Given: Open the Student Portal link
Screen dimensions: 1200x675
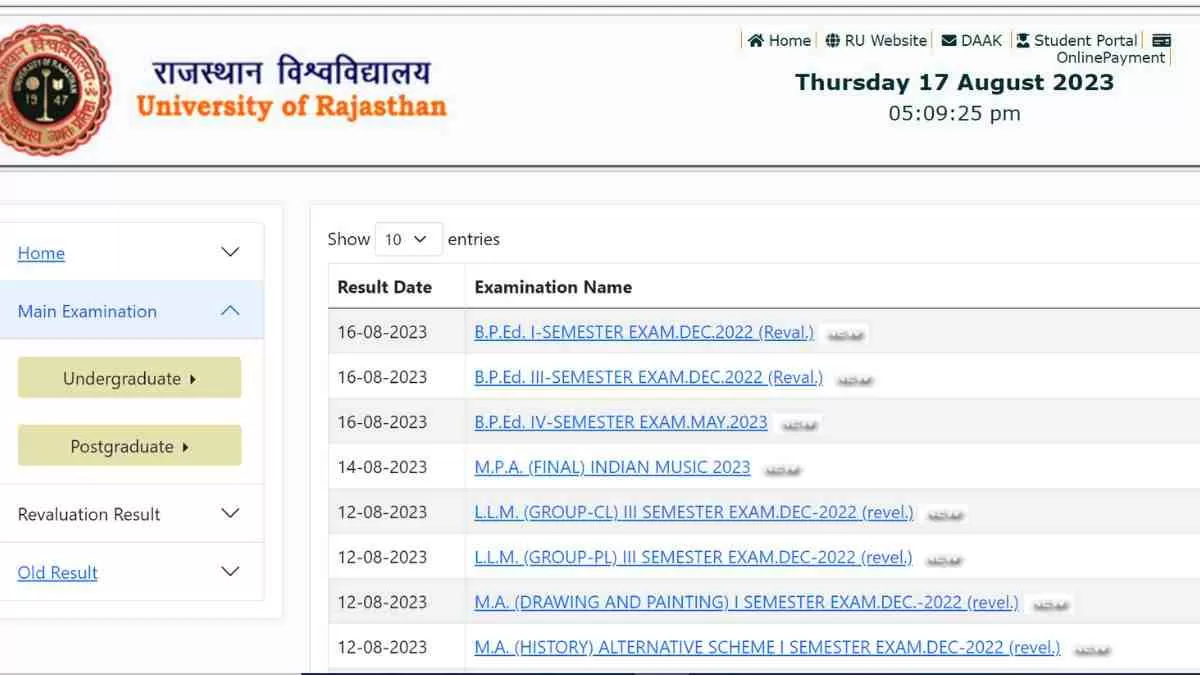Looking at the screenshot, I should pyautogui.click(x=1077, y=40).
